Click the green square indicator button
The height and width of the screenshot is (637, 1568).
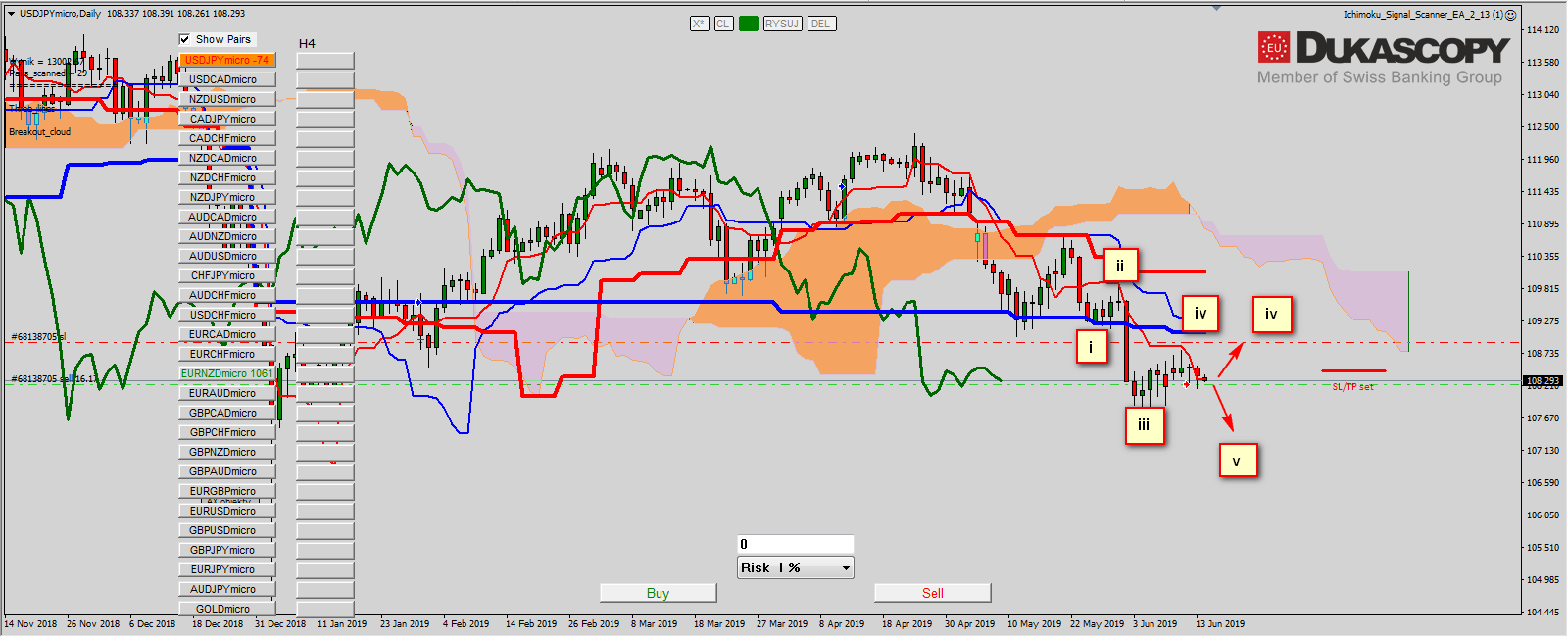pos(749,24)
